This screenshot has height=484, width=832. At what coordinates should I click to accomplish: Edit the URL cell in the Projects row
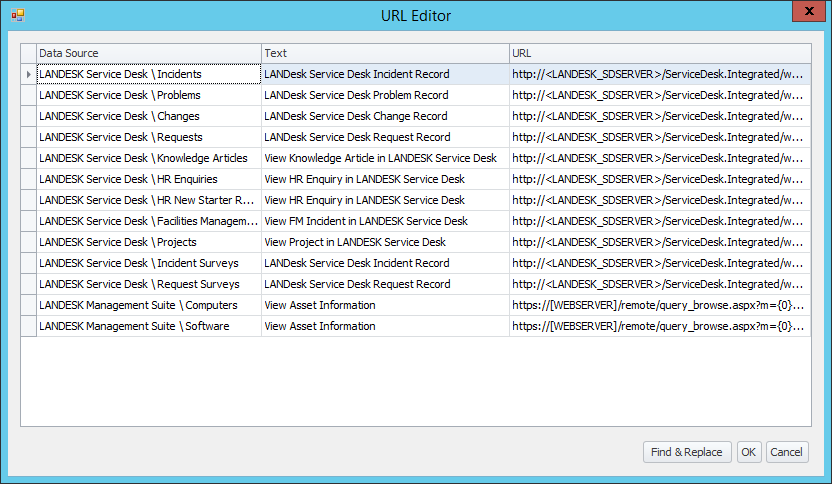click(660, 242)
